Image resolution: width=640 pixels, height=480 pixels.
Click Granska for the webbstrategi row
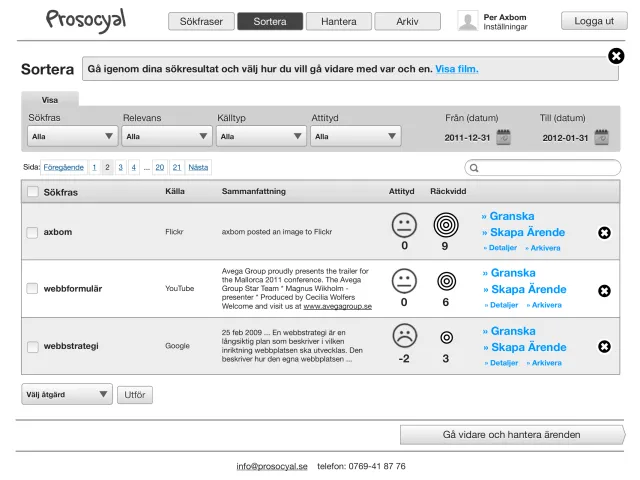(509, 331)
